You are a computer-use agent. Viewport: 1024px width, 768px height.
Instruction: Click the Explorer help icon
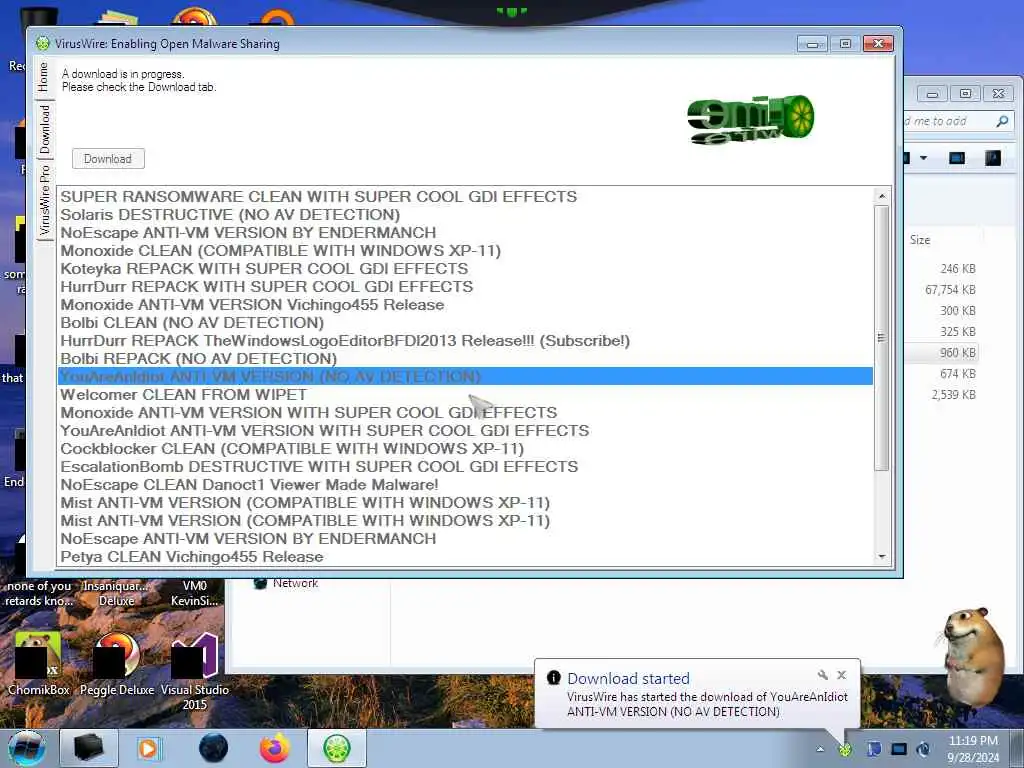click(993, 158)
